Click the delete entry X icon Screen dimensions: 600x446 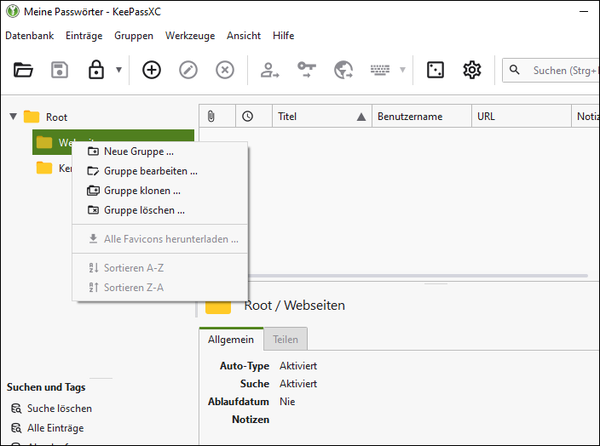pos(225,70)
